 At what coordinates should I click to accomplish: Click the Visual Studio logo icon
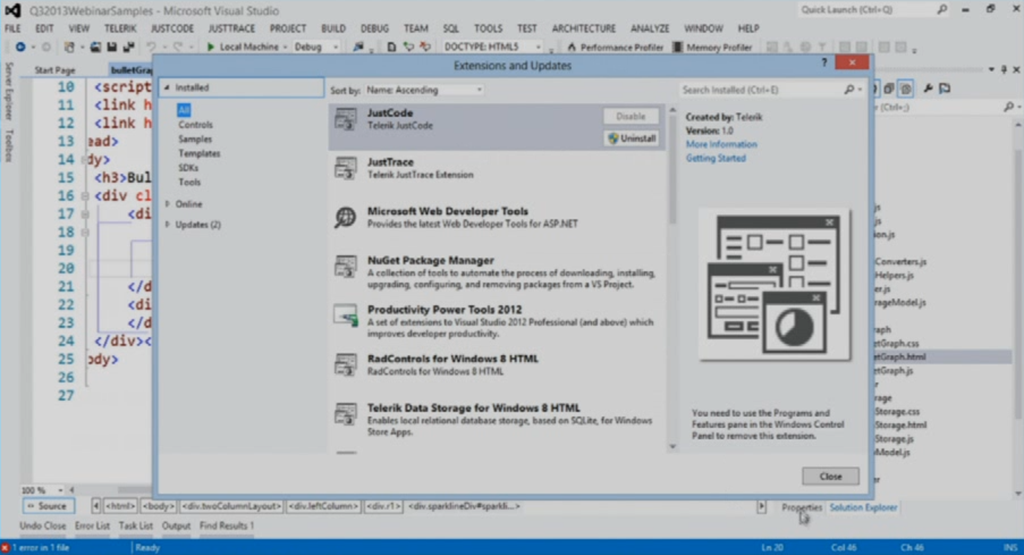tap(12, 10)
